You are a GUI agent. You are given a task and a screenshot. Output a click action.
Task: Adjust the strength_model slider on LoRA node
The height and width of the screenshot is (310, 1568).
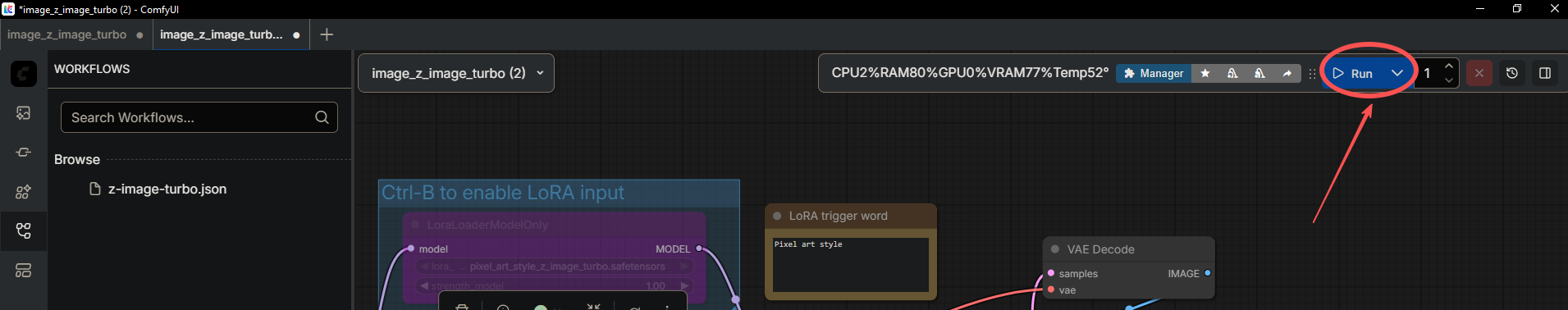[x=555, y=285]
